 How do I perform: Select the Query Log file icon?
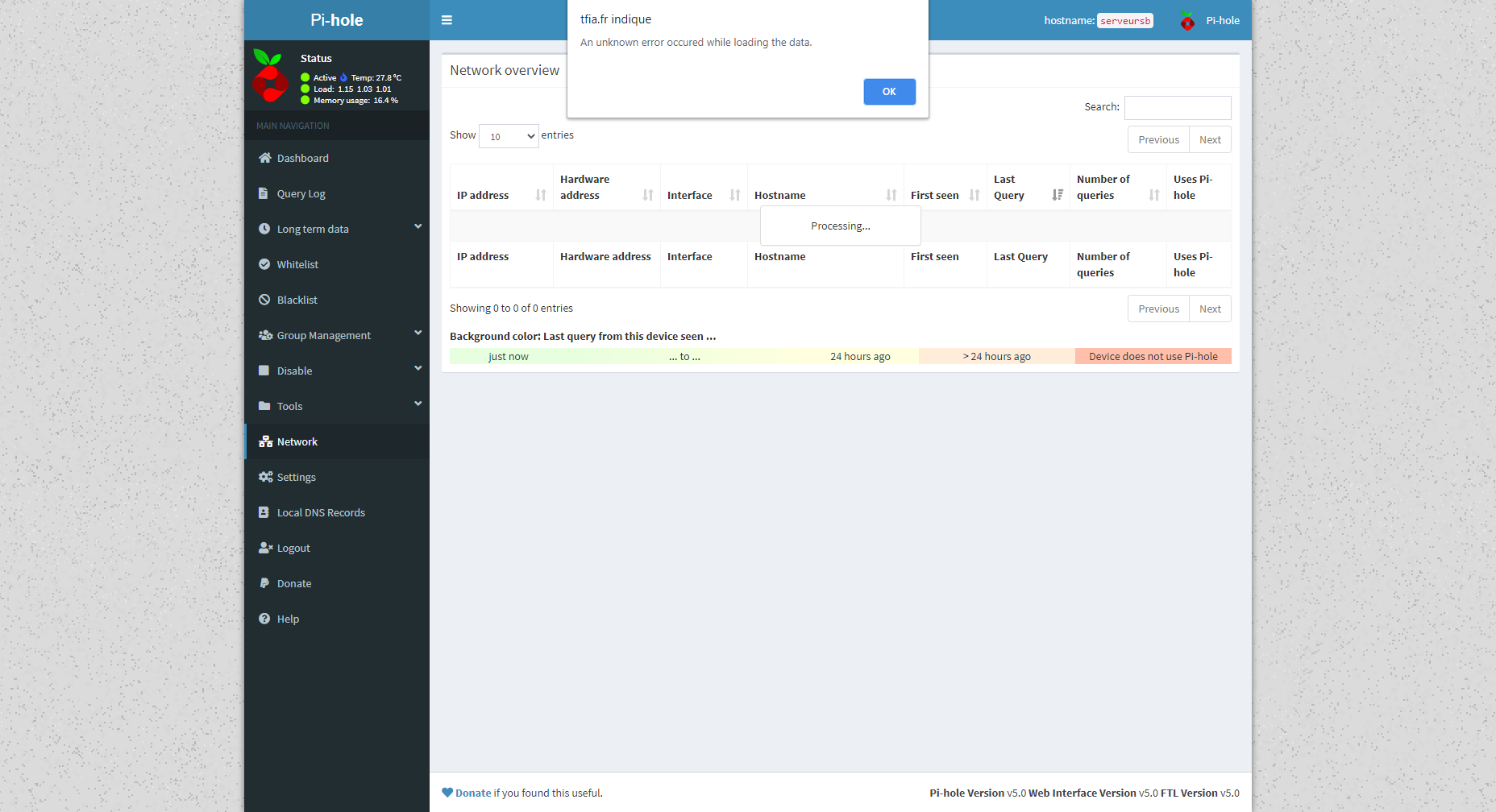(x=264, y=193)
